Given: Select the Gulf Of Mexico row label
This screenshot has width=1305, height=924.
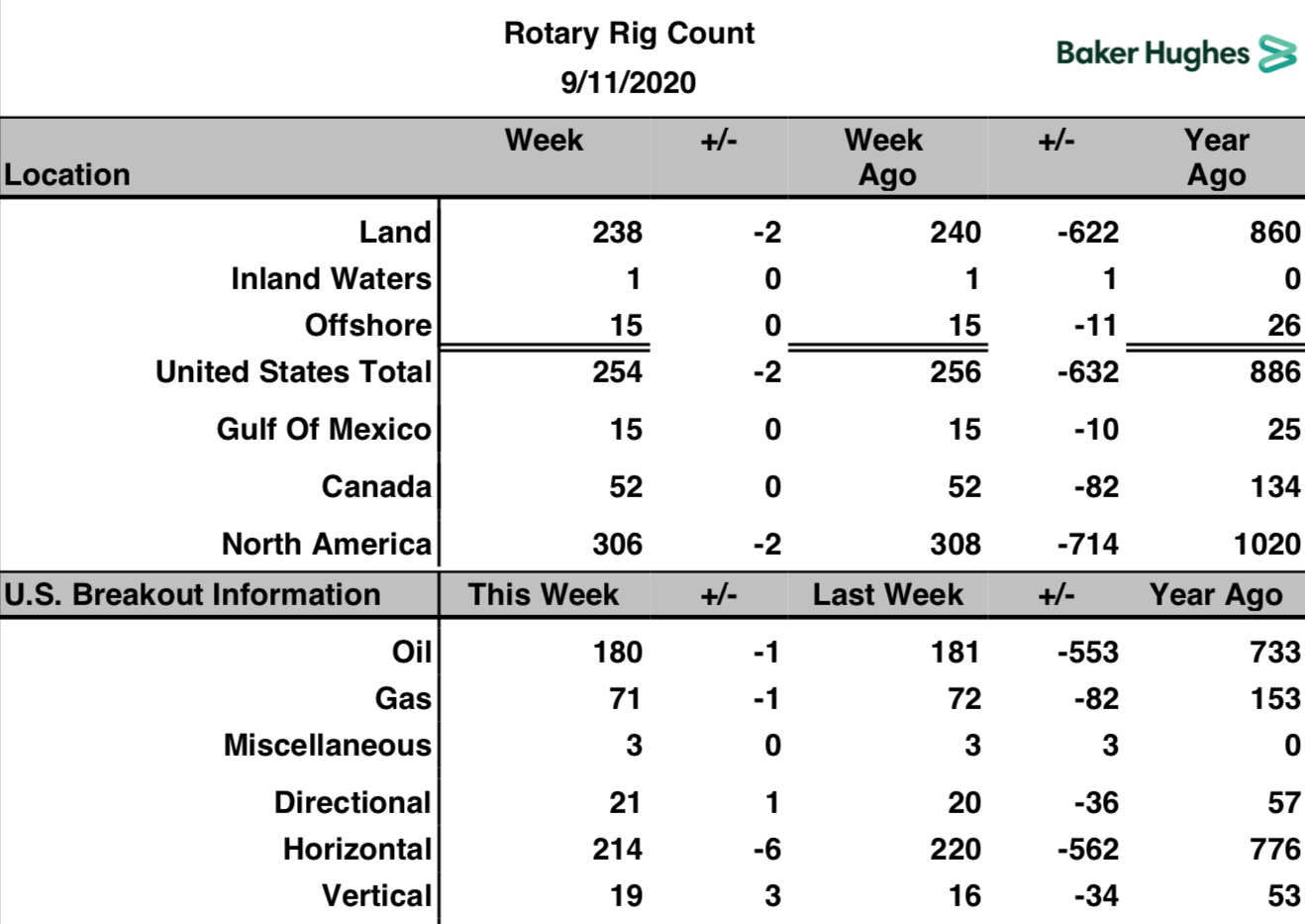Looking at the screenshot, I should [325, 429].
